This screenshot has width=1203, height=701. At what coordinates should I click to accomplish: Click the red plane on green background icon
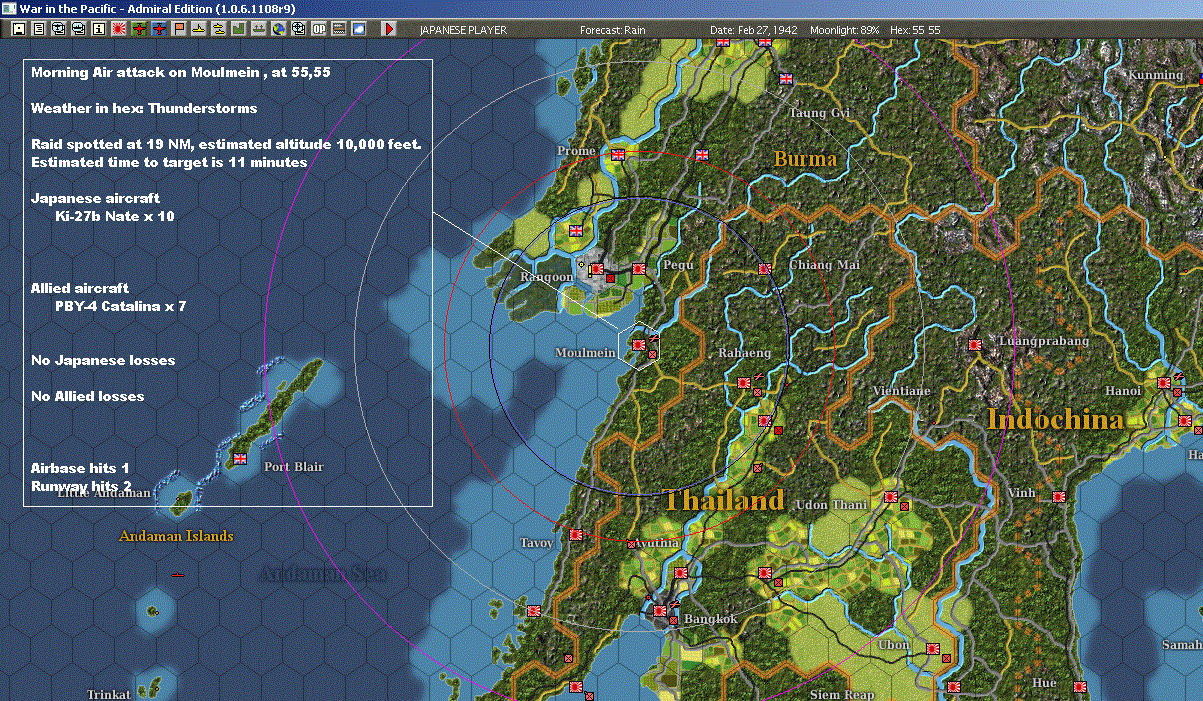tap(138, 29)
